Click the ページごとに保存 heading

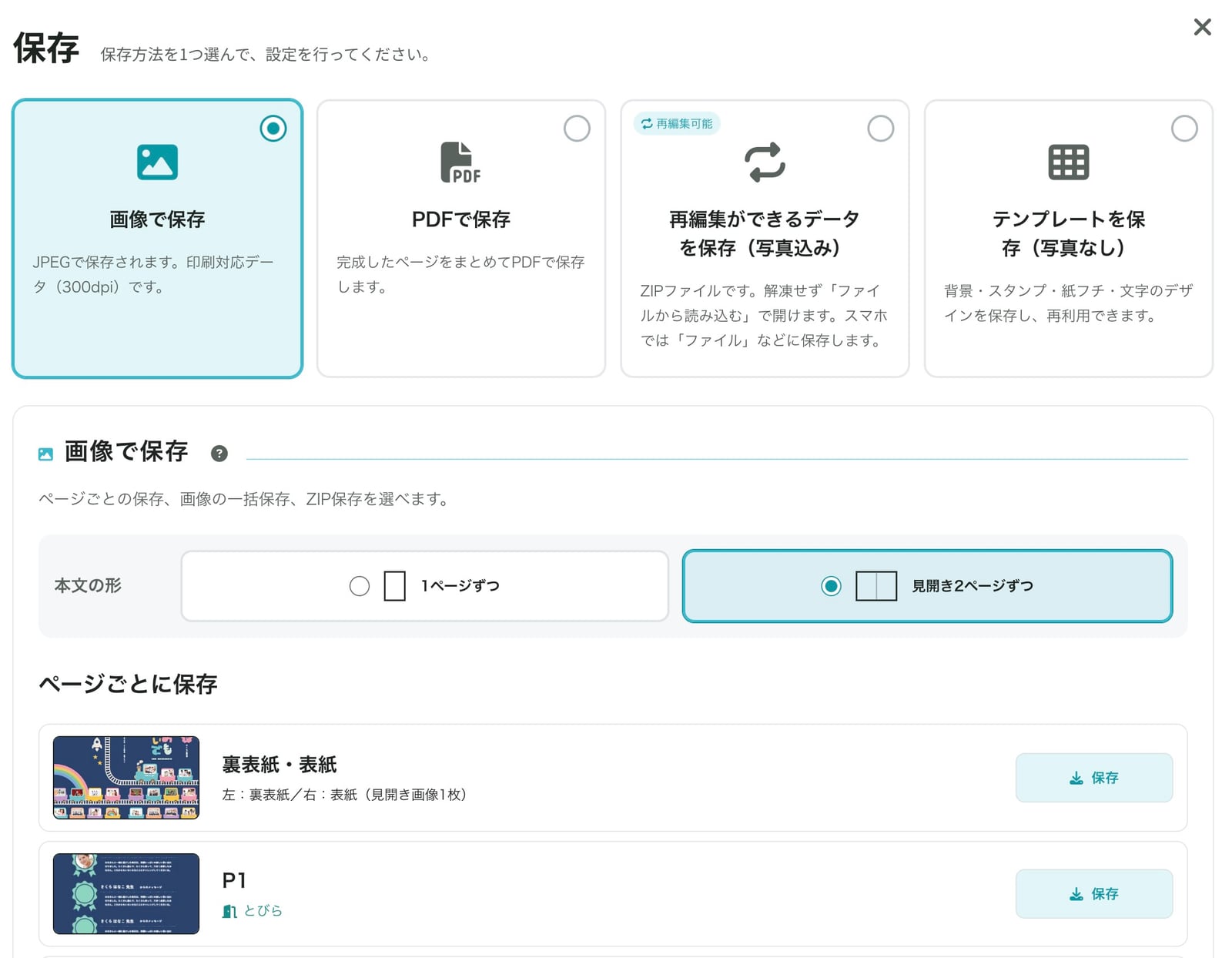[x=128, y=684]
